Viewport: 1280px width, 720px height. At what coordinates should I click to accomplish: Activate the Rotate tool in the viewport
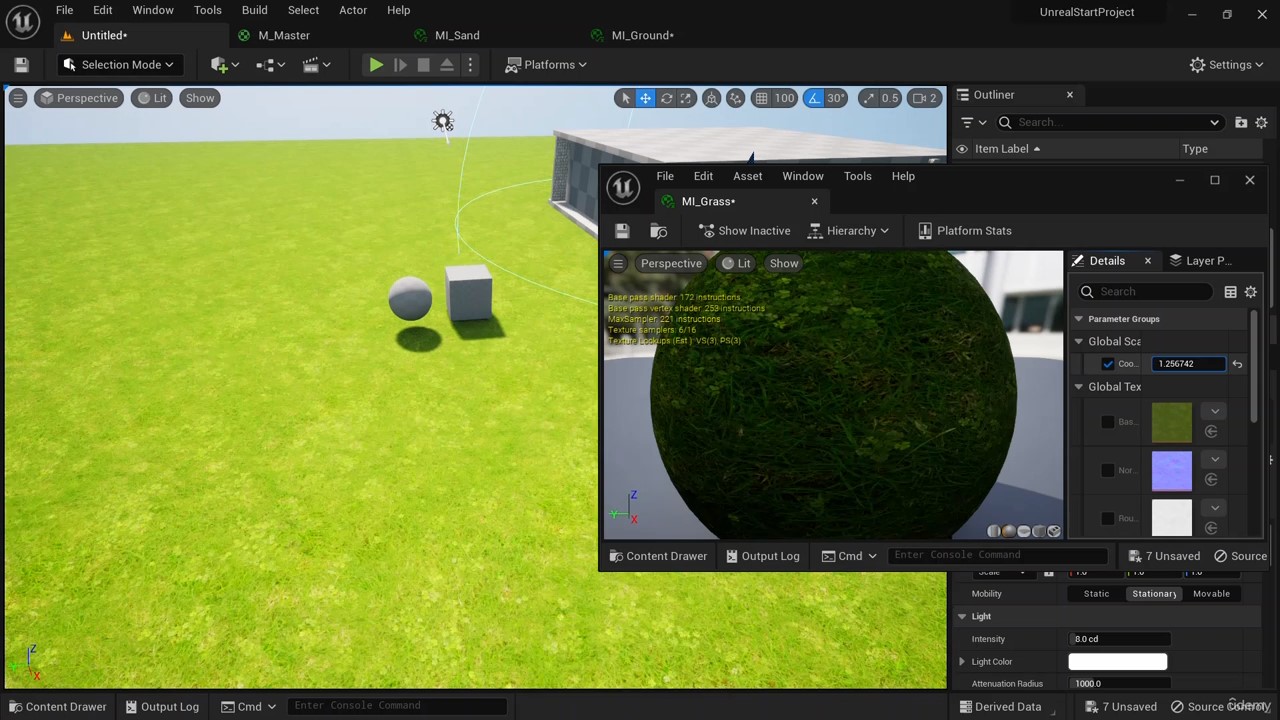tap(666, 98)
